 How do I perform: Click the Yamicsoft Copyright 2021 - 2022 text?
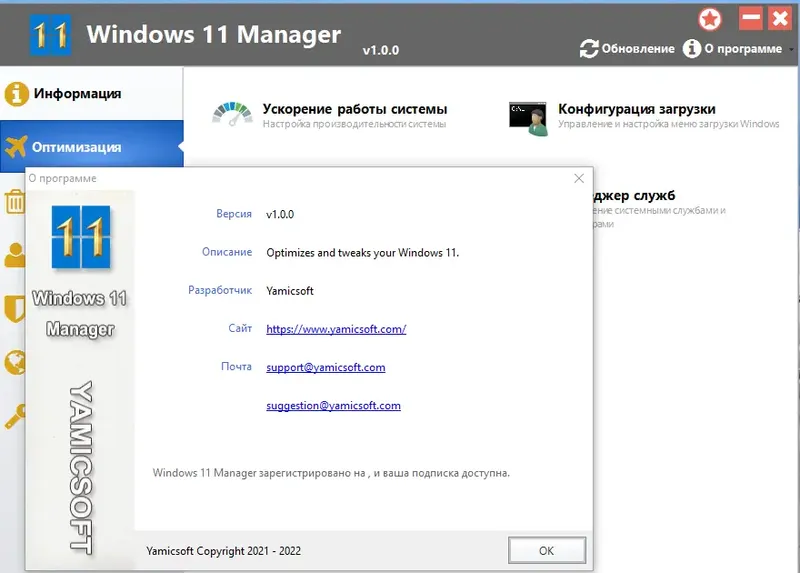223,551
